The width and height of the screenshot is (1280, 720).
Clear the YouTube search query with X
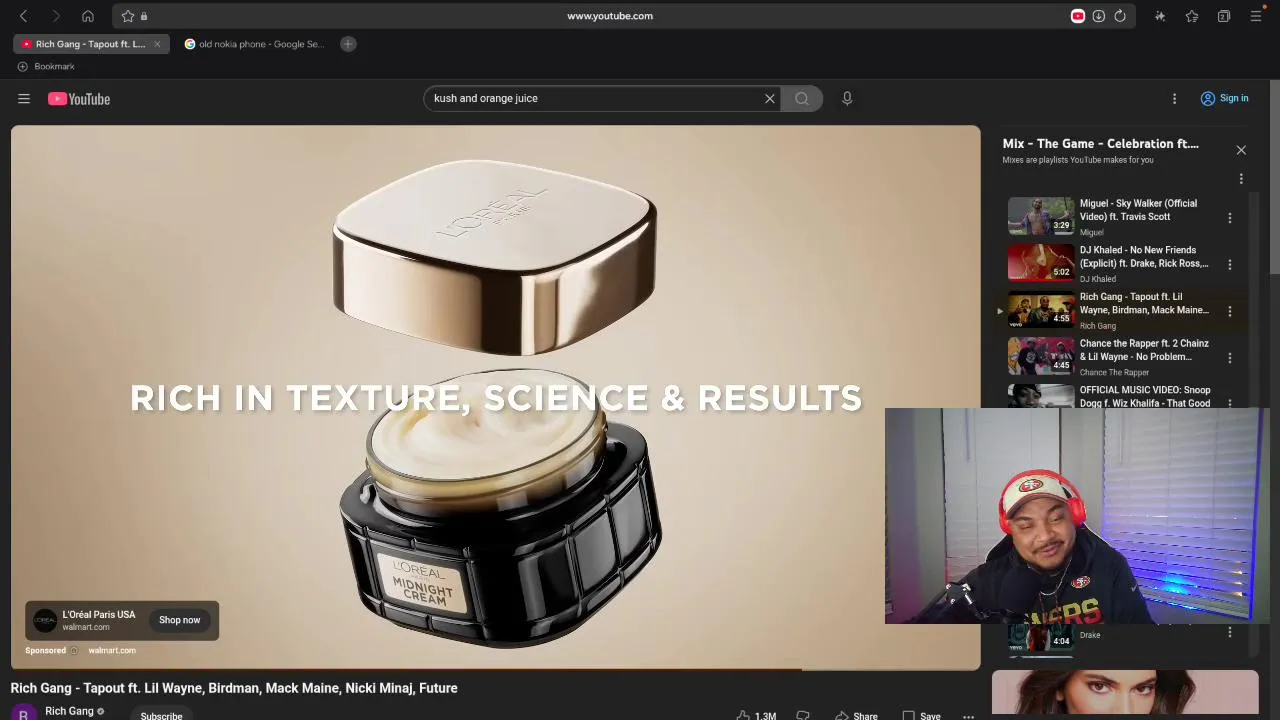[x=770, y=98]
